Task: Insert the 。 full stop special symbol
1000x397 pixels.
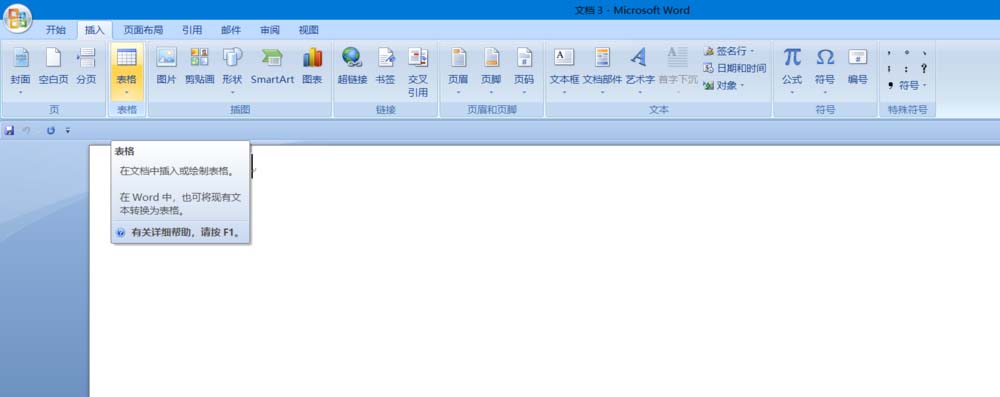Action: [906, 52]
